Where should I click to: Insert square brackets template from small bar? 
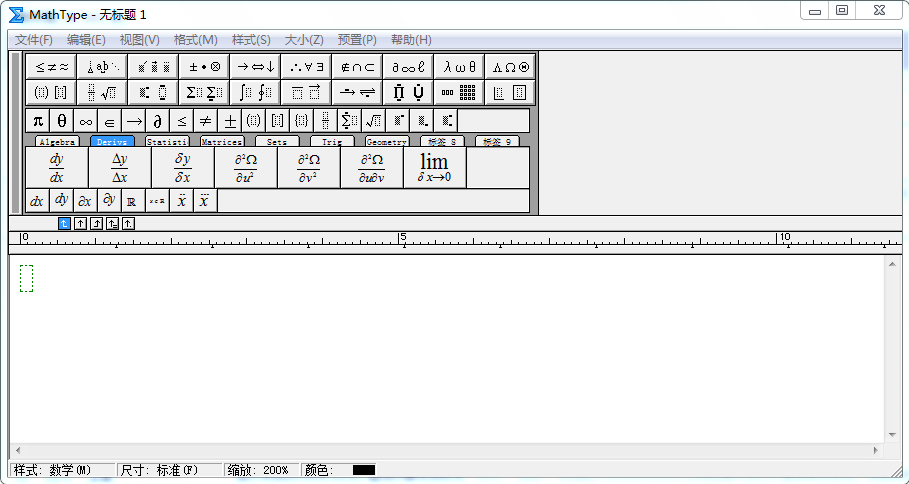point(277,121)
